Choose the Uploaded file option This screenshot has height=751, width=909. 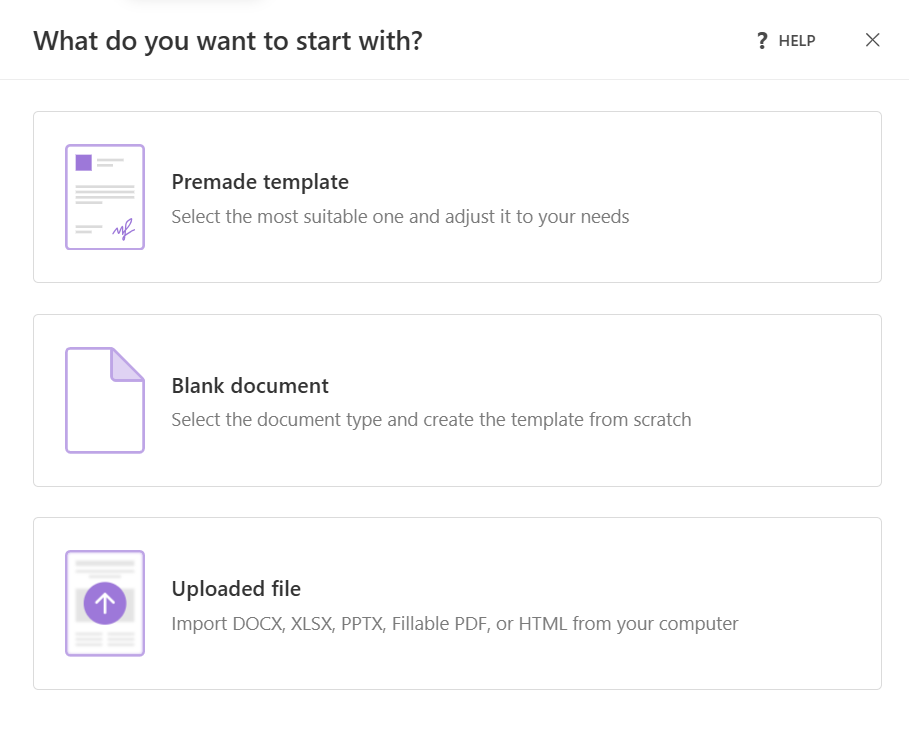457,603
